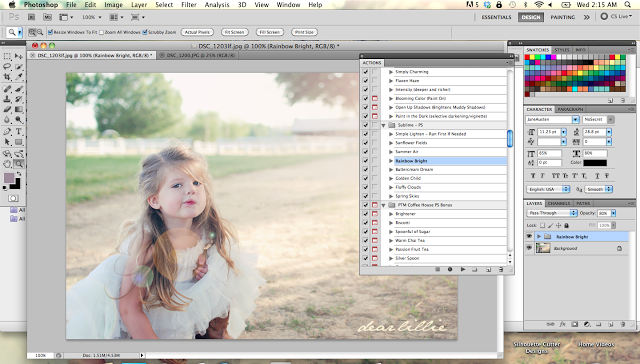Select the Crop tool

coord(7,77)
